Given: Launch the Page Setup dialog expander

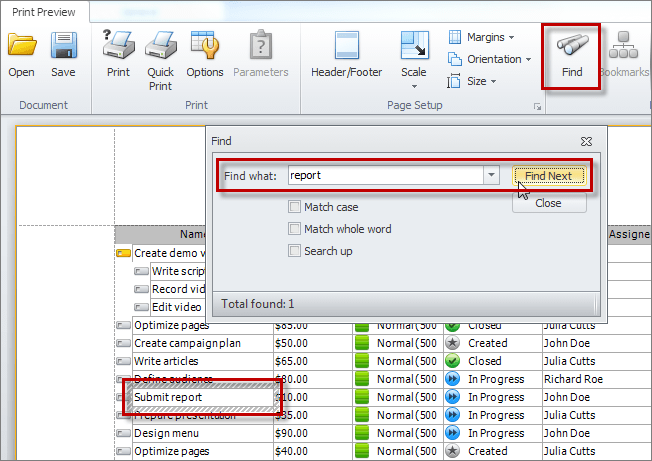Looking at the screenshot, I should pos(537,106).
